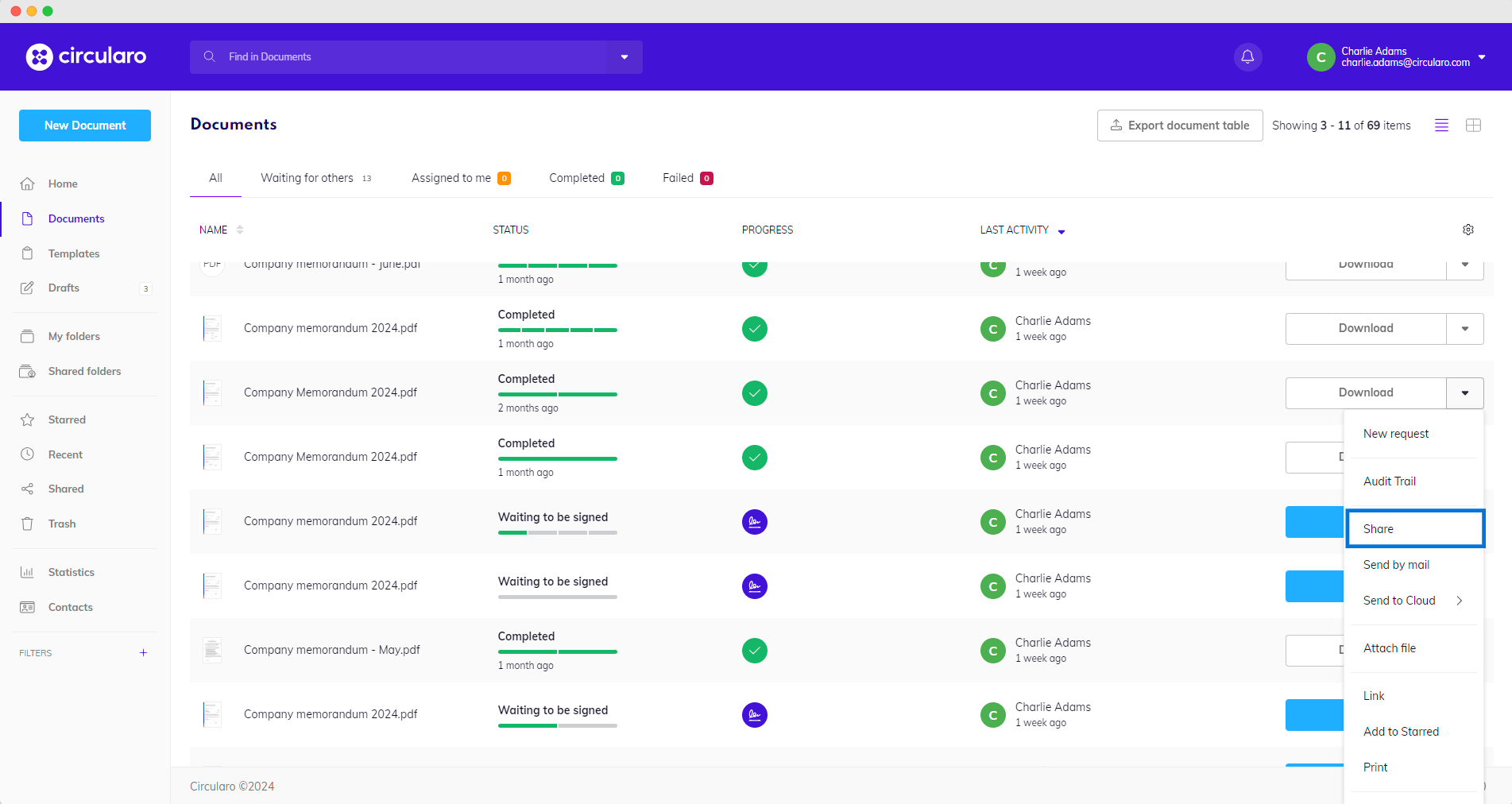
Task: Go to Trash in sidebar
Action: pyautogui.click(x=61, y=524)
